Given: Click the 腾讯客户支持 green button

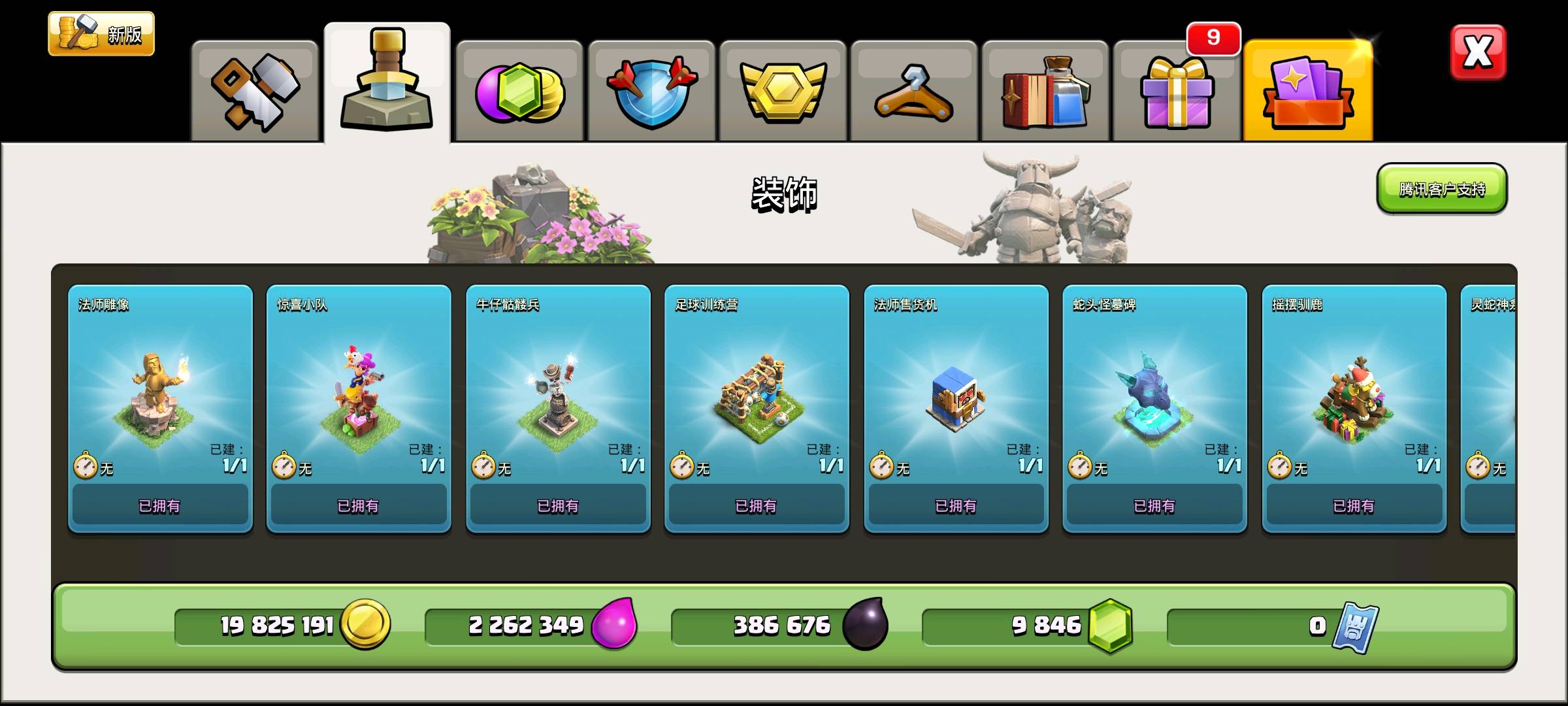Looking at the screenshot, I should tap(1442, 189).
